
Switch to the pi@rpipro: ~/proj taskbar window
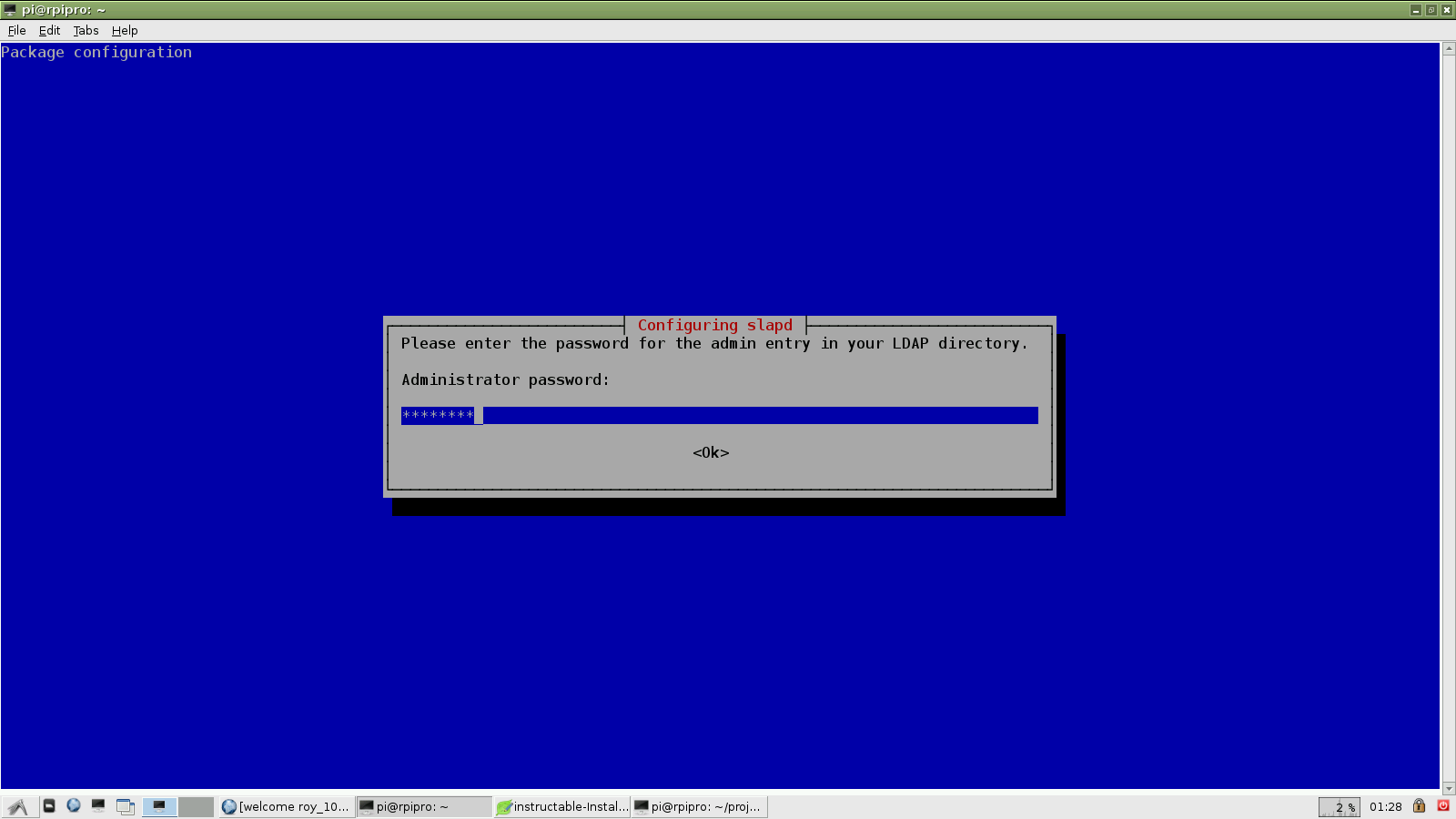[x=699, y=806]
